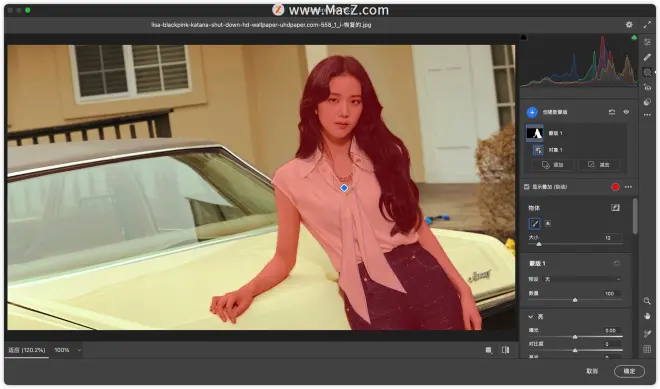This screenshot has height=389, width=660.
Task: Select the Hand pan tool
Action: coord(647,316)
